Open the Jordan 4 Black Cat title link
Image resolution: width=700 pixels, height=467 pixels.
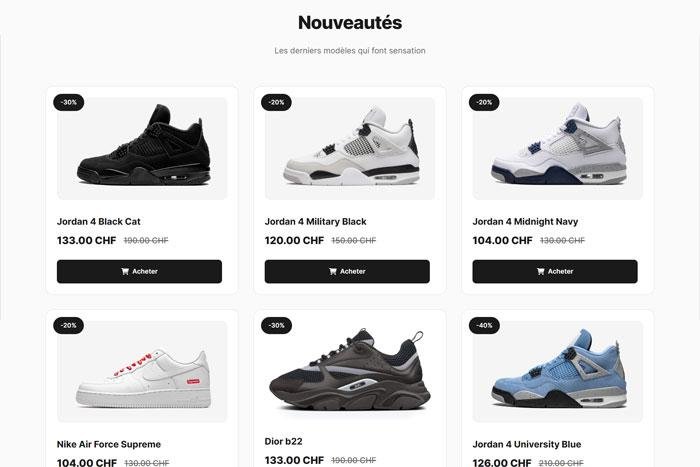click(x=99, y=221)
